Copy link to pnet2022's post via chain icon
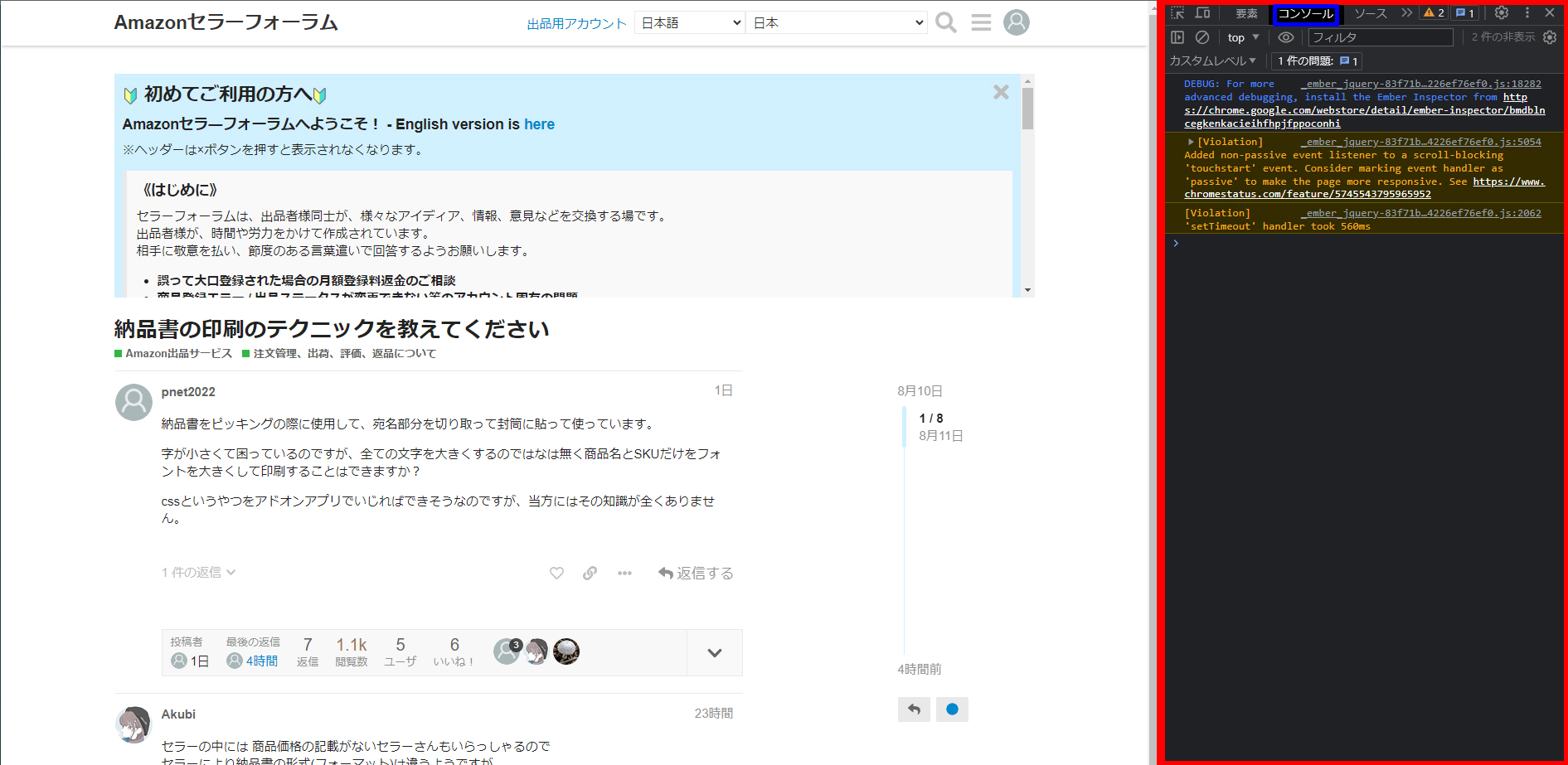 pos(590,573)
